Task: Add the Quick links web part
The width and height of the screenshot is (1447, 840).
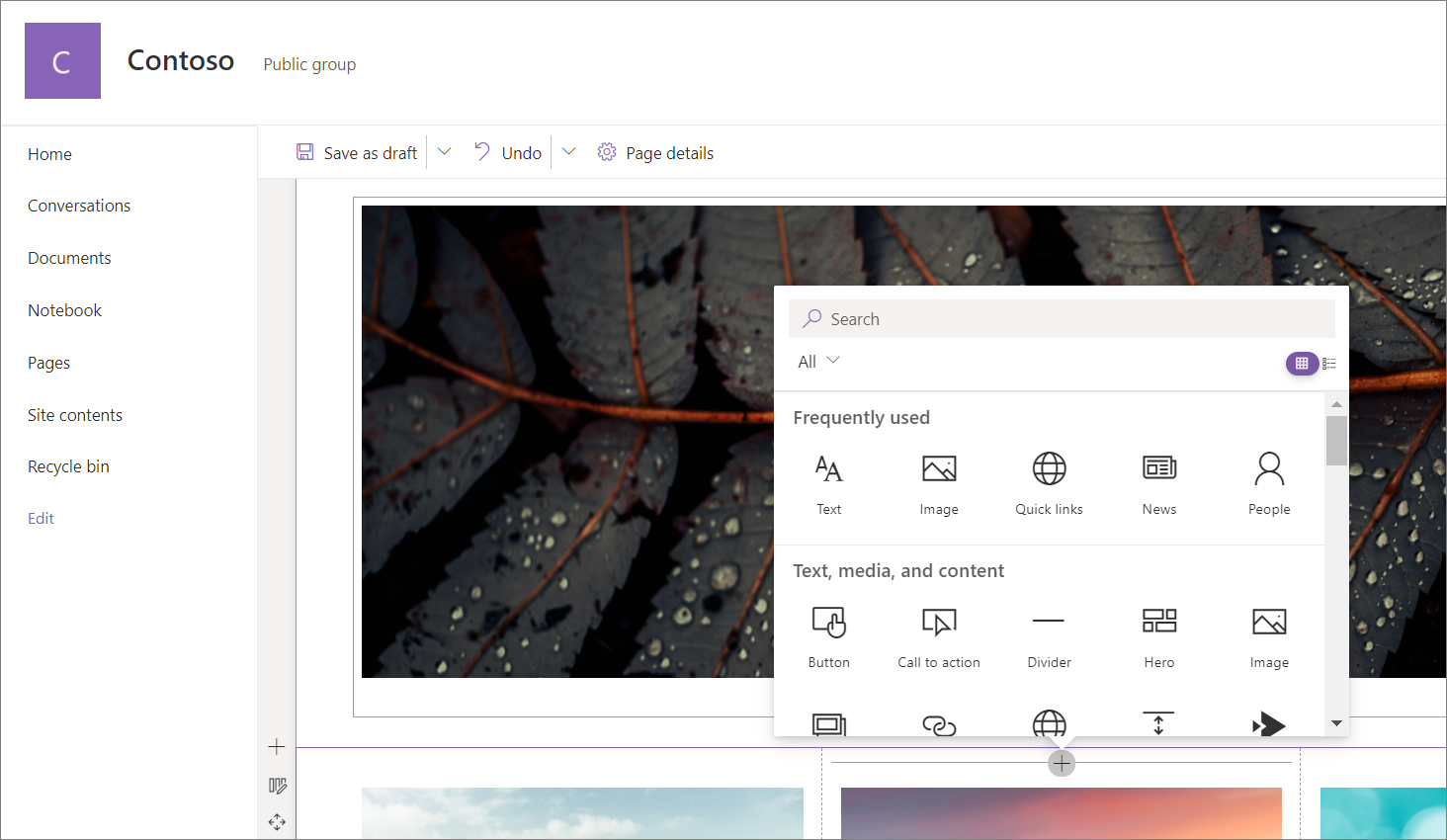Action: coord(1049,481)
